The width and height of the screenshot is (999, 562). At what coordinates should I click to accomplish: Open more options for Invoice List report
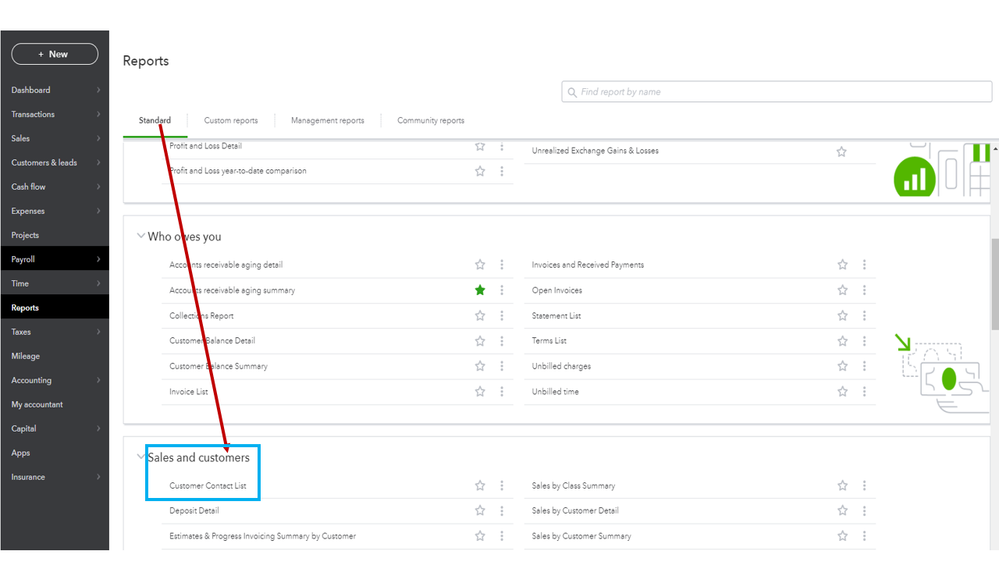click(x=502, y=392)
